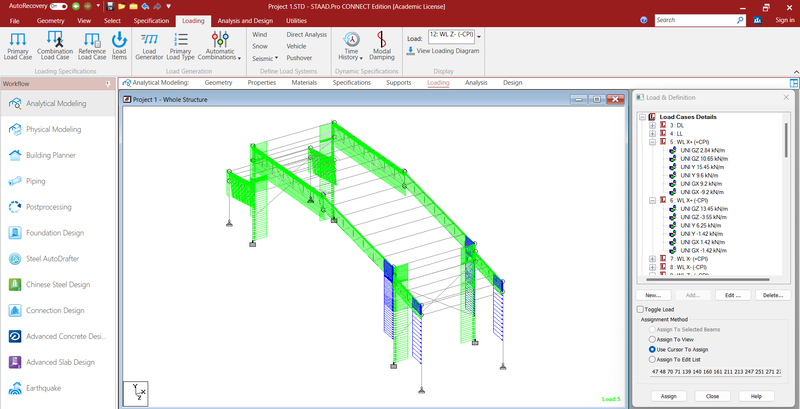Click the Open file folder icon
The height and width of the screenshot is (409, 800).
(x=121, y=7)
